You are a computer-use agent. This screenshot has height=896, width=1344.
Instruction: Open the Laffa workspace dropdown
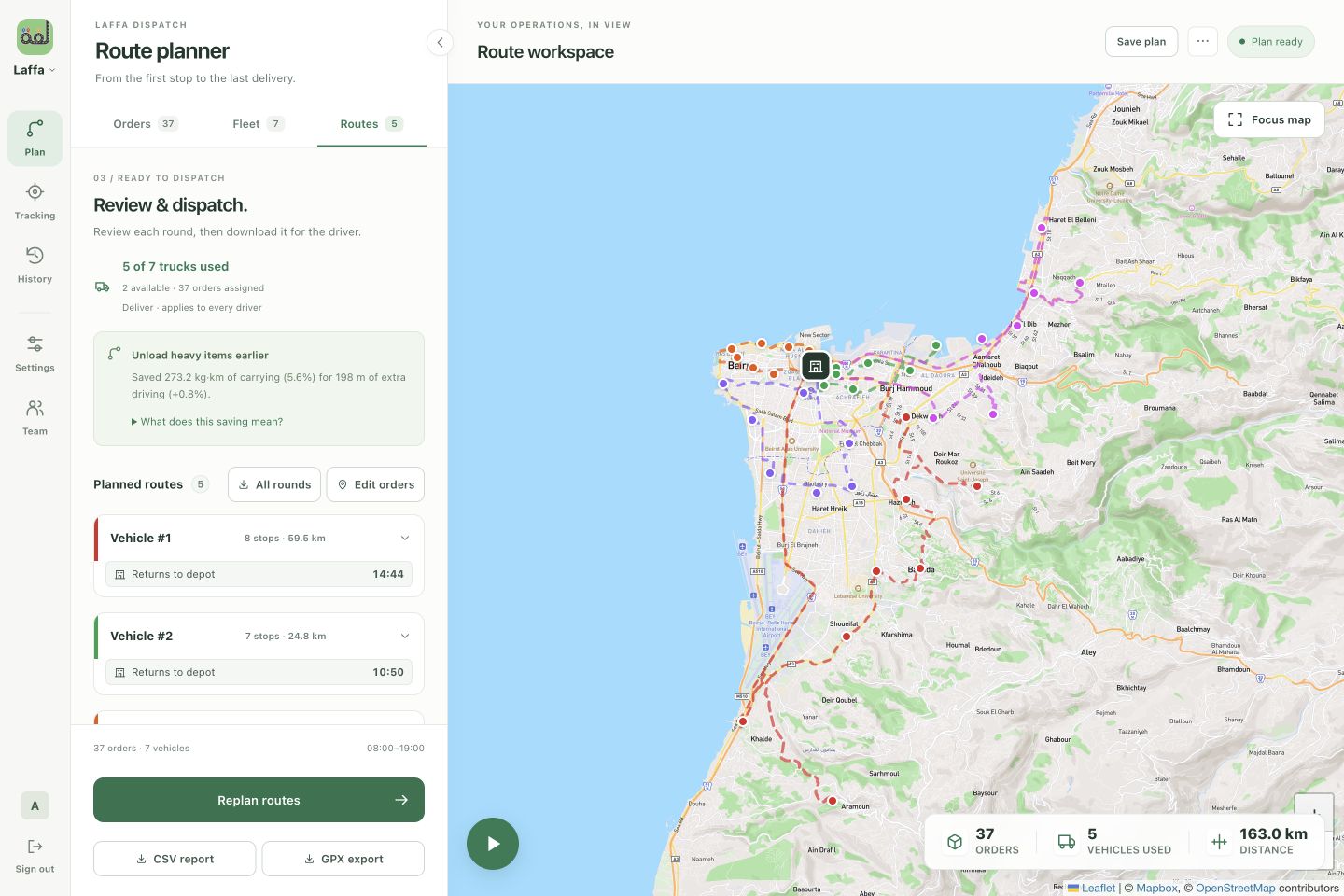pos(35,70)
